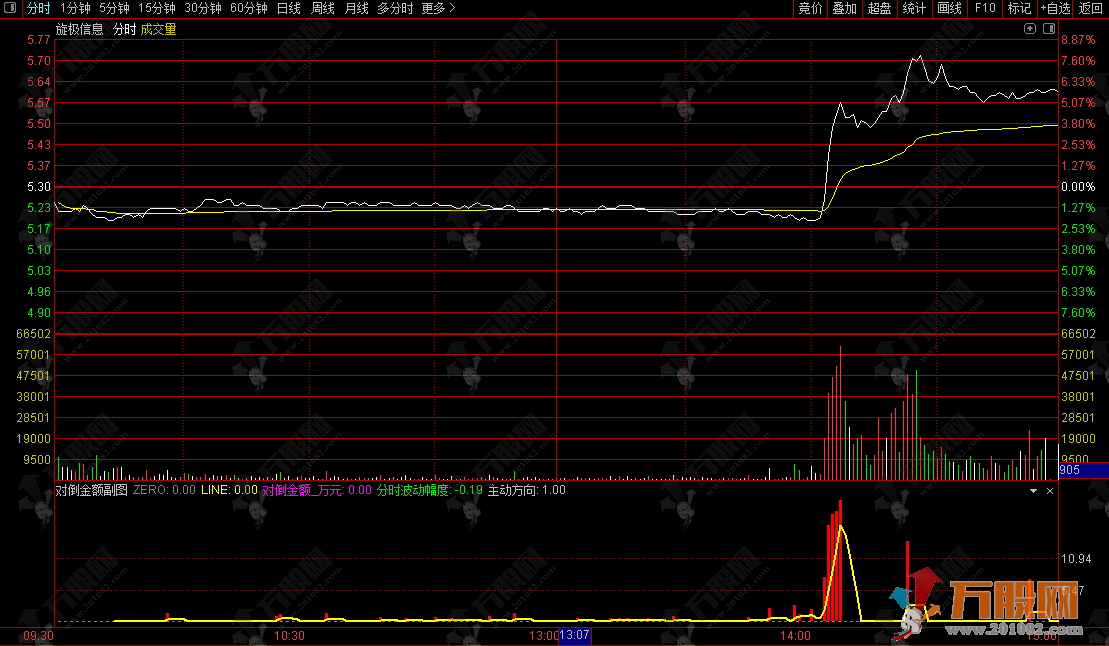Screen dimensions: 1109x646
Task: Click the 13:07 time axis marker
Action: pyautogui.click(x=575, y=636)
